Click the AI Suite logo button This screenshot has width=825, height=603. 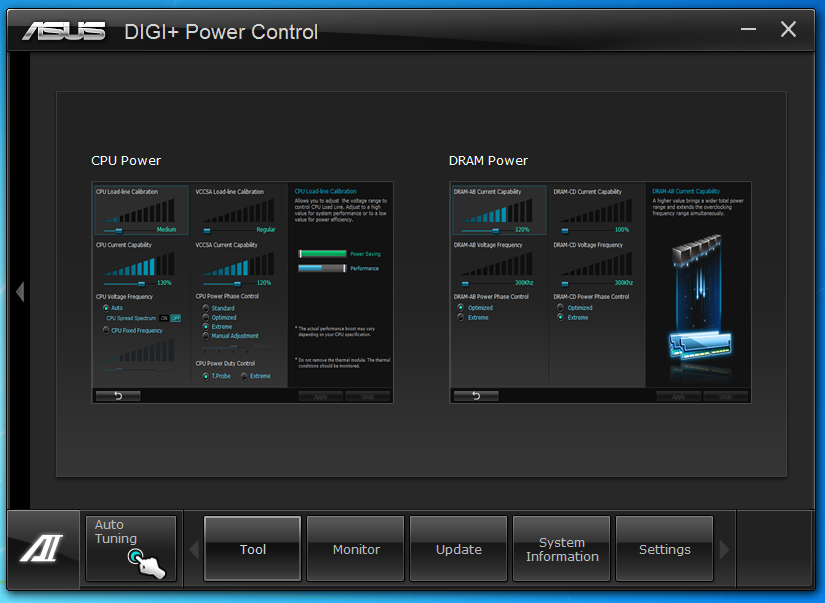(43, 548)
